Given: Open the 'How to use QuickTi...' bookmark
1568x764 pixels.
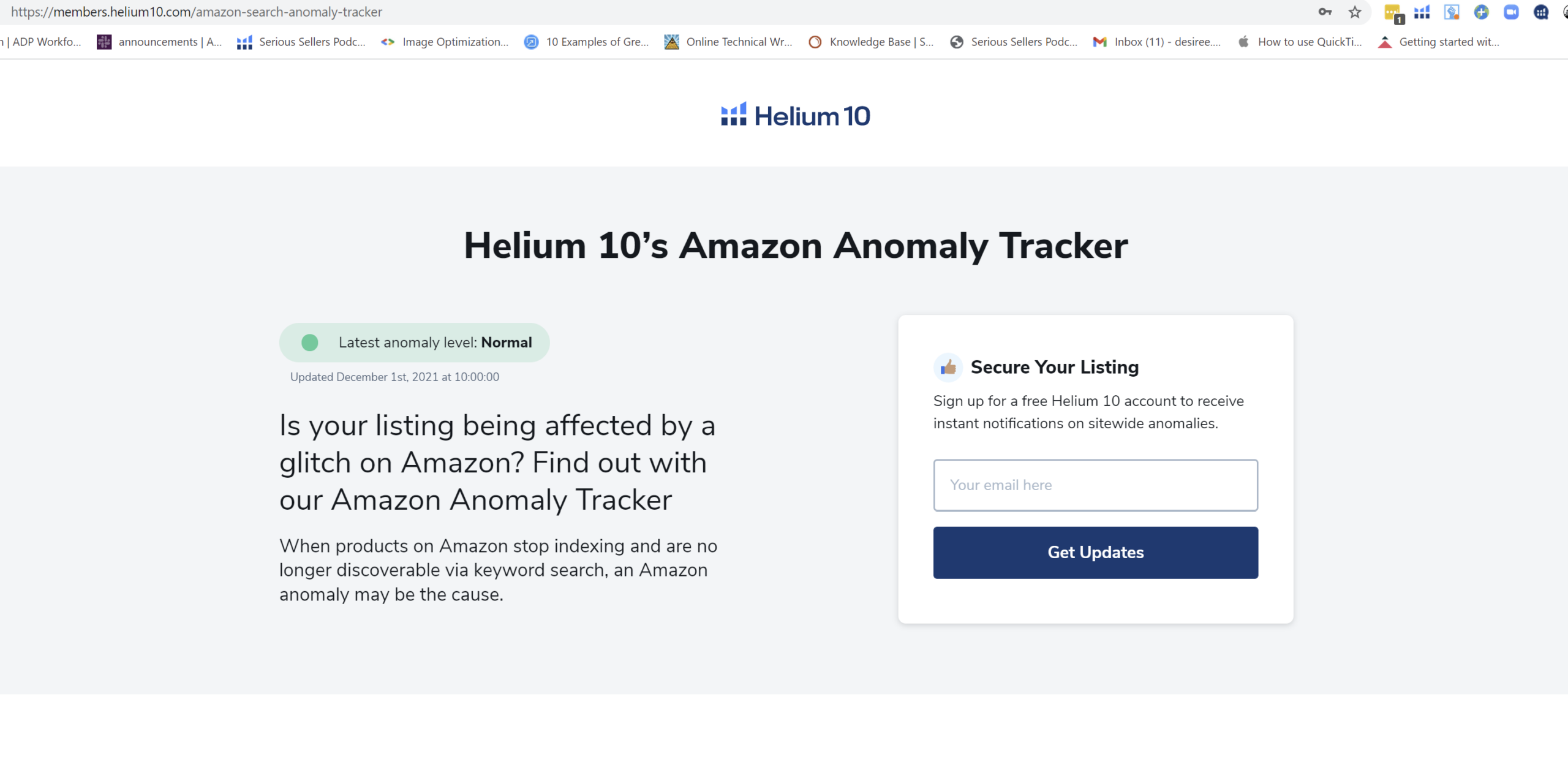Looking at the screenshot, I should pyautogui.click(x=1300, y=42).
